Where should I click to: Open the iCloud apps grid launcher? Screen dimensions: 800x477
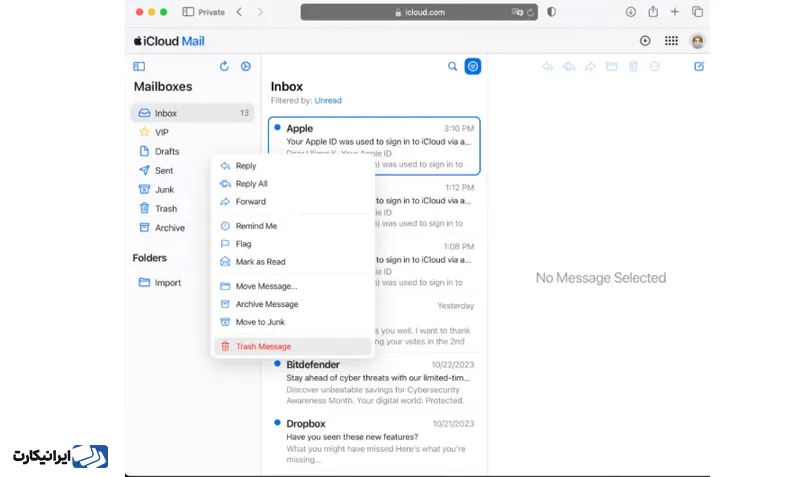coord(671,41)
